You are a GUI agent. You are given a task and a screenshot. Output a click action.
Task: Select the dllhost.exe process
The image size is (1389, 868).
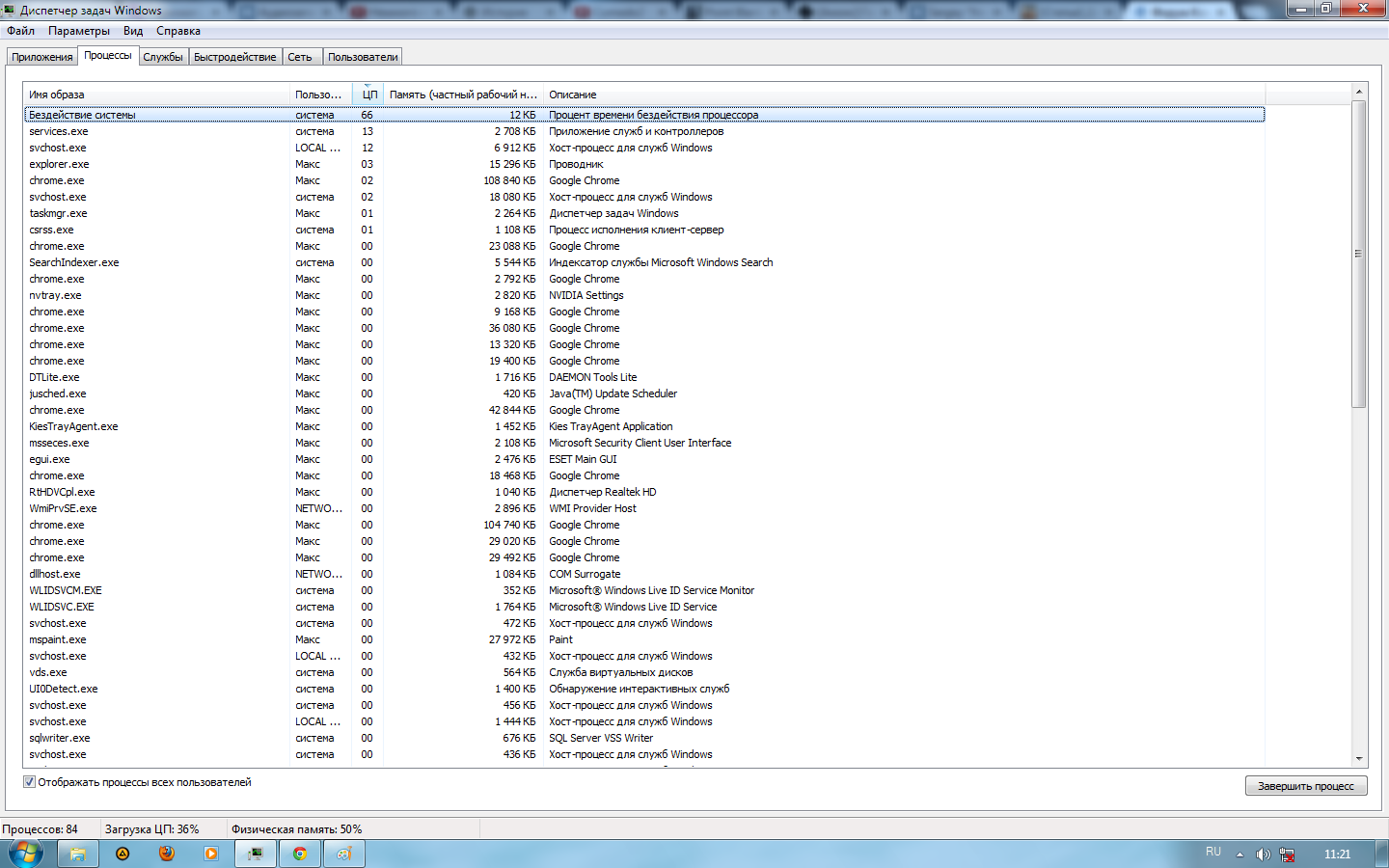click(x=644, y=574)
